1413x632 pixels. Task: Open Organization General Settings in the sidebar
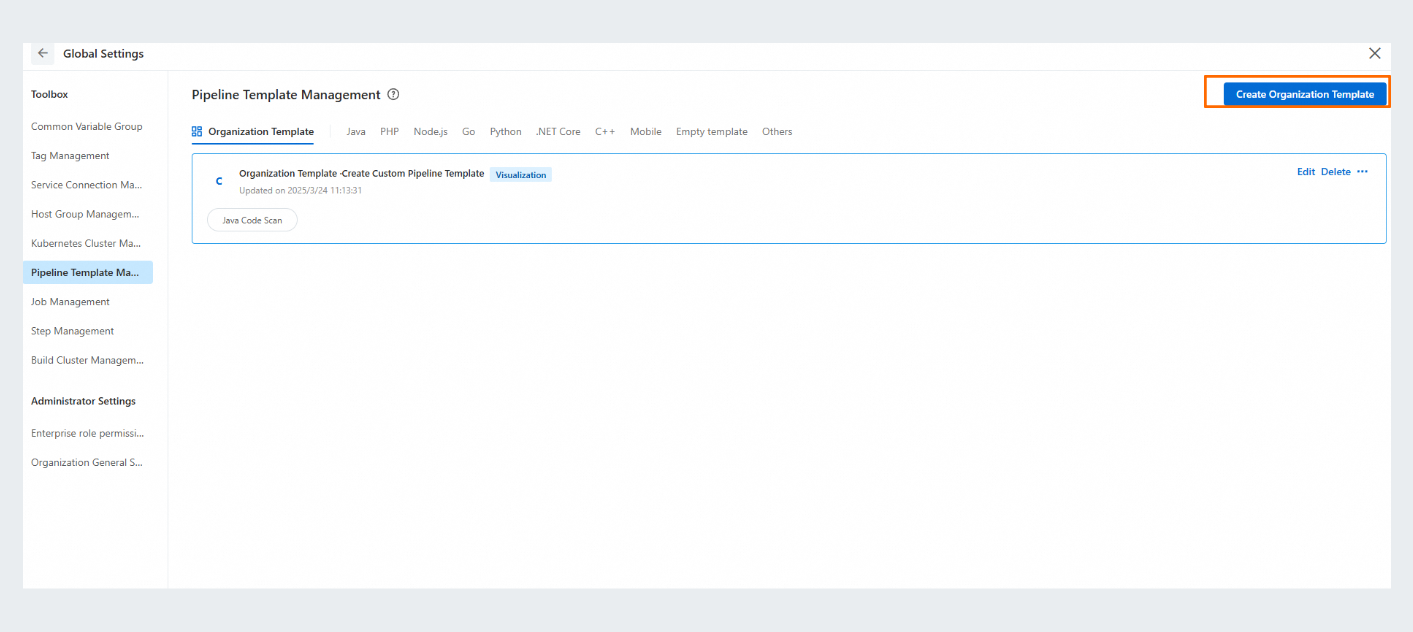(x=88, y=463)
